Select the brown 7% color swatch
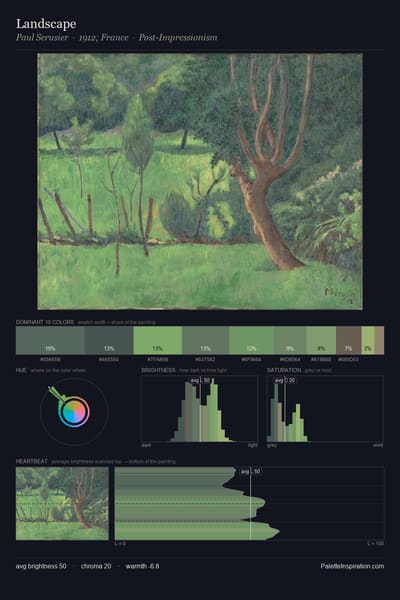The width and height of the screenshot is (400, 600). pyautogui.click(x=349, y=340)
